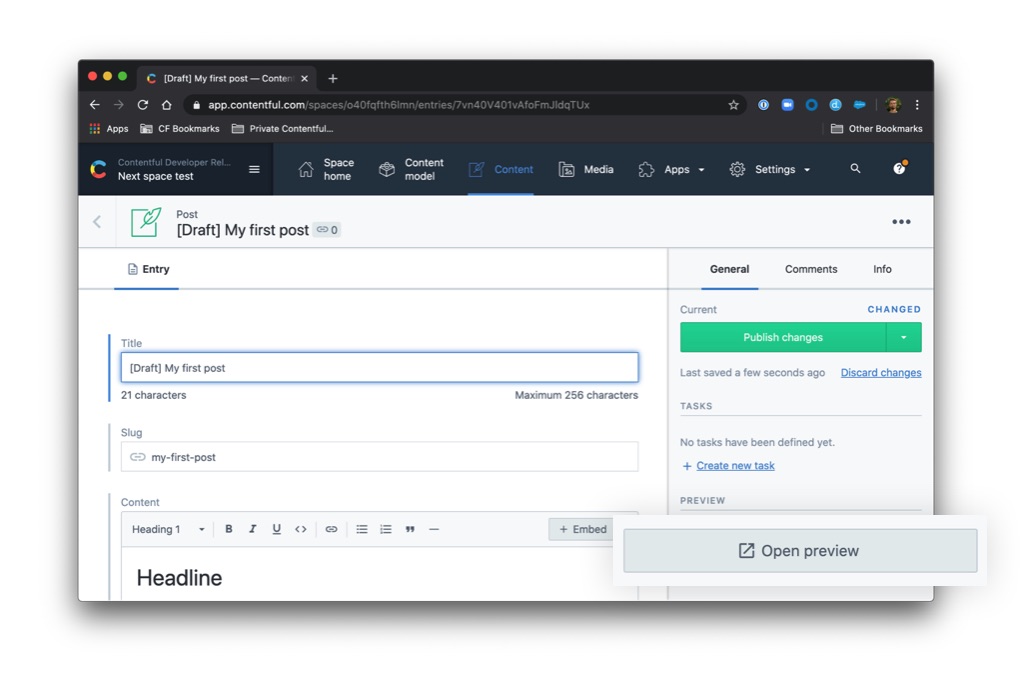Open the help question-mark icon
The height and width of the screenshot is (682, 1033).
(x=899, y=168)
